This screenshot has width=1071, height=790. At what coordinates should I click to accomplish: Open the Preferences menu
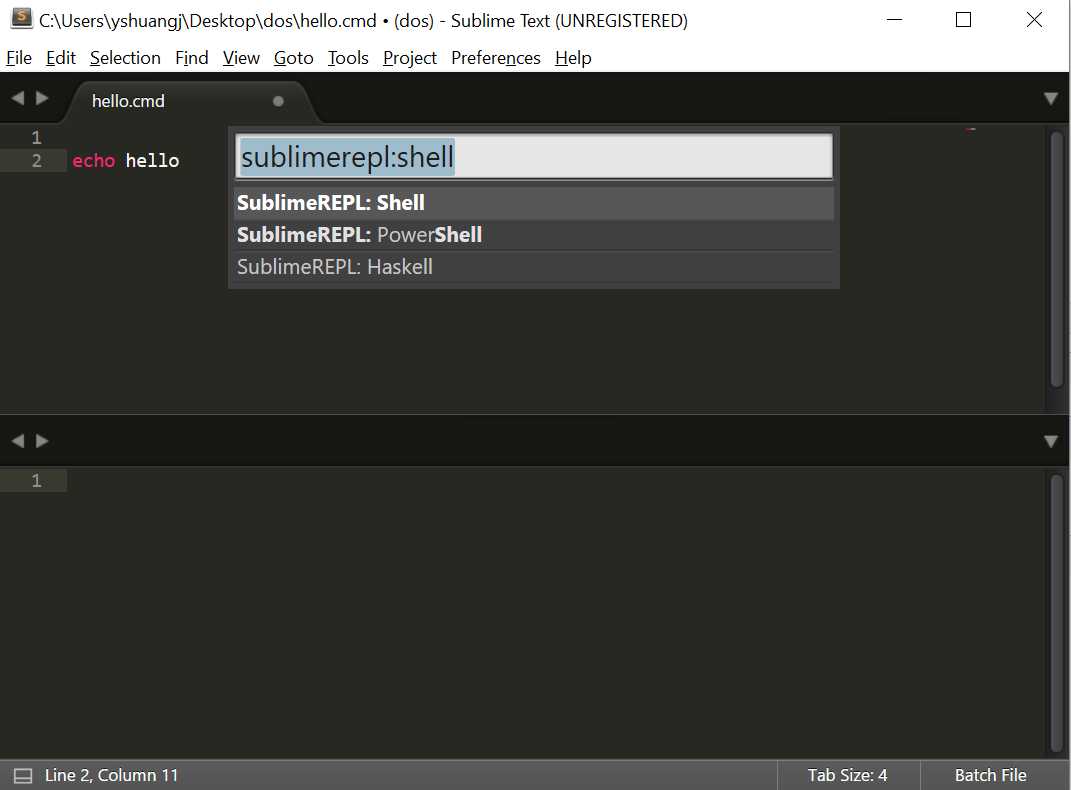pos(496,58)
